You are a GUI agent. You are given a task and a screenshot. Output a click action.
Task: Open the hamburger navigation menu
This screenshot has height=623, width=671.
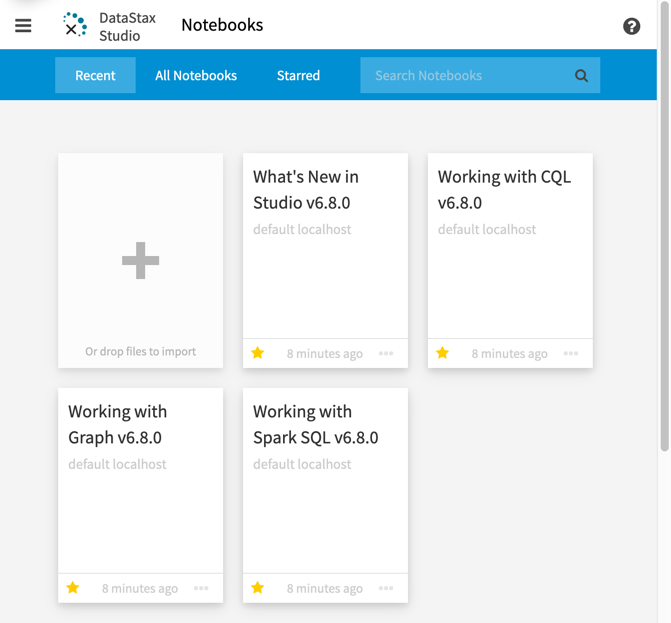pos(23,26)
